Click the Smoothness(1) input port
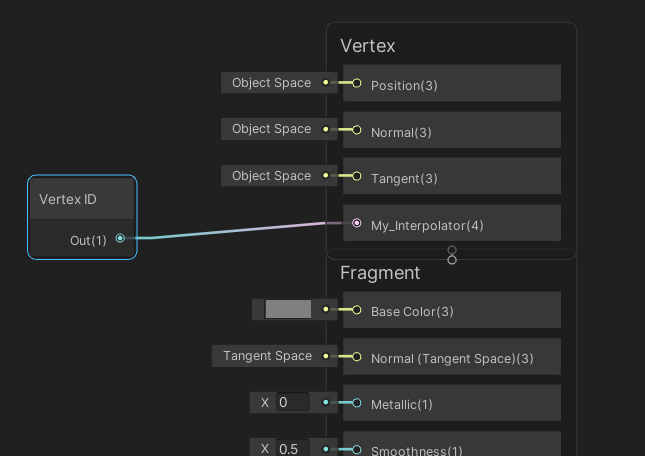645x456 pixels. coord(357,449)
